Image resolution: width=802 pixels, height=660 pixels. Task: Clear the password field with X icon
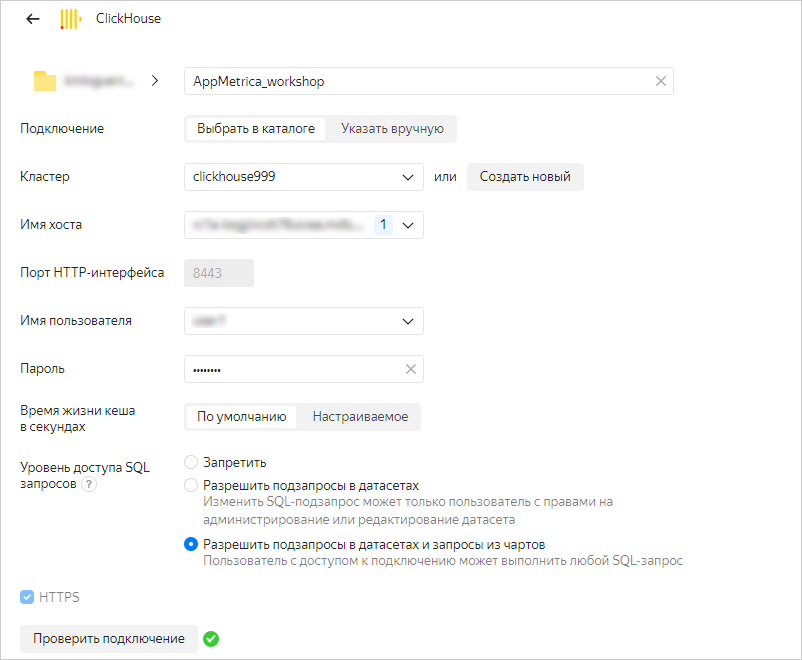coord(410,369)
